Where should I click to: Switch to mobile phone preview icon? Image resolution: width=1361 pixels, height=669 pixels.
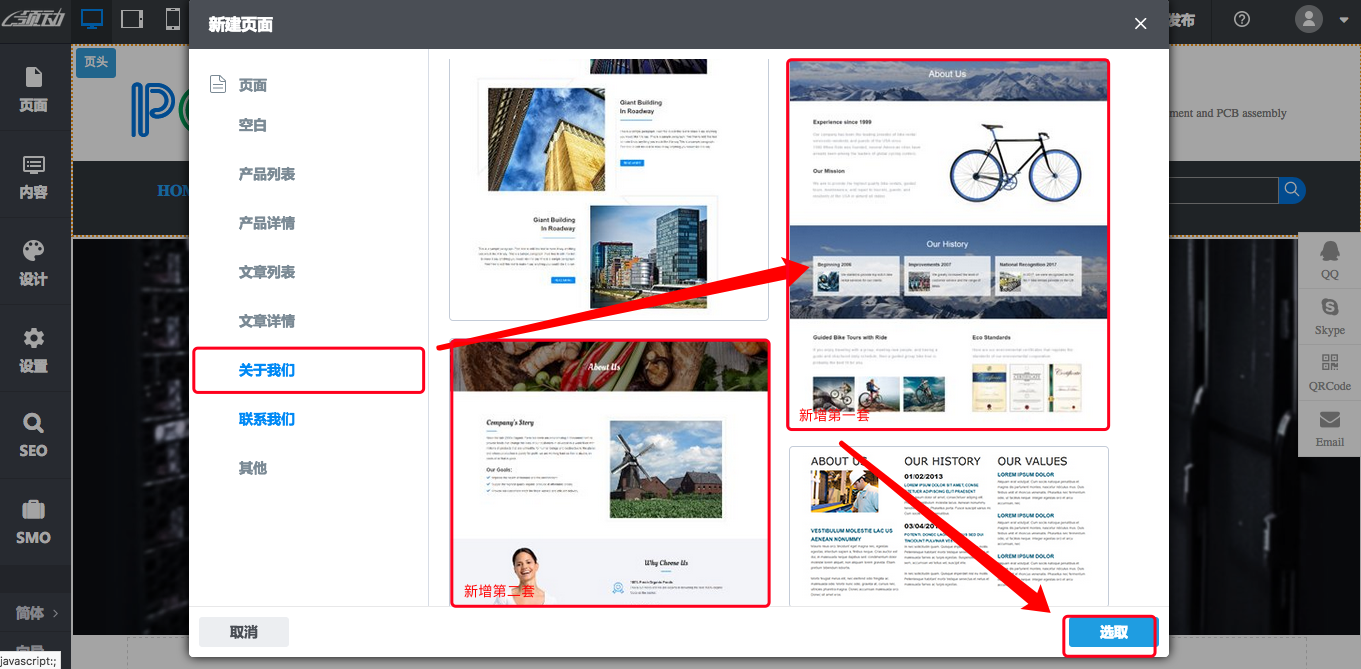point(173,19)
